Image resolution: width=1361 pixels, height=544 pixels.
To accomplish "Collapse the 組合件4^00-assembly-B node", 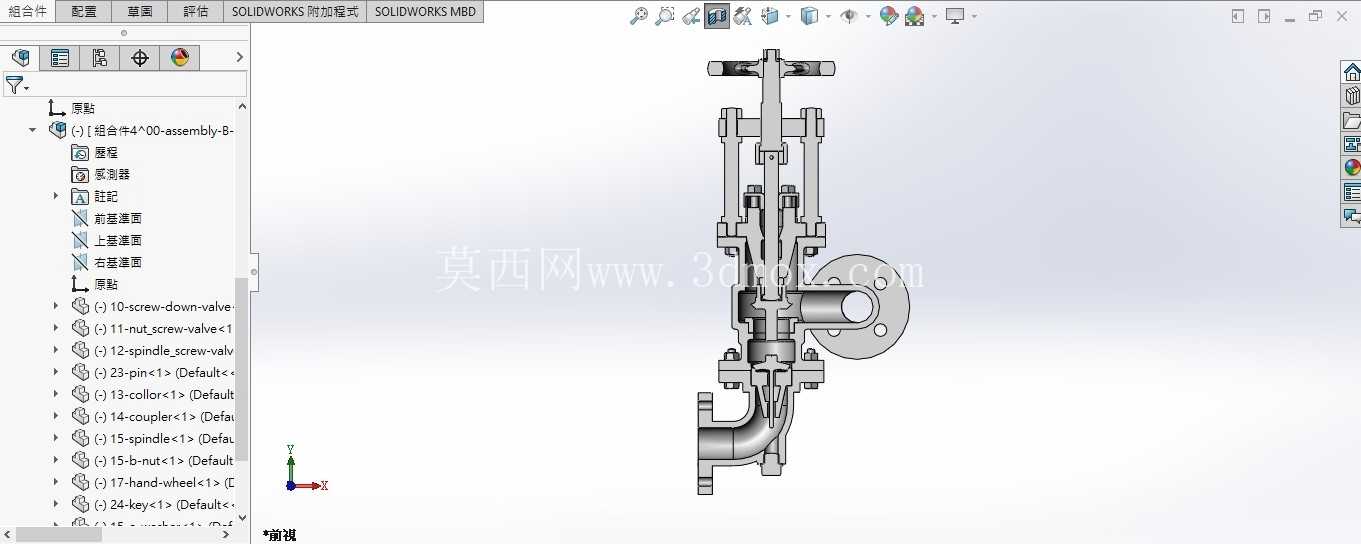I will point(33,130).
